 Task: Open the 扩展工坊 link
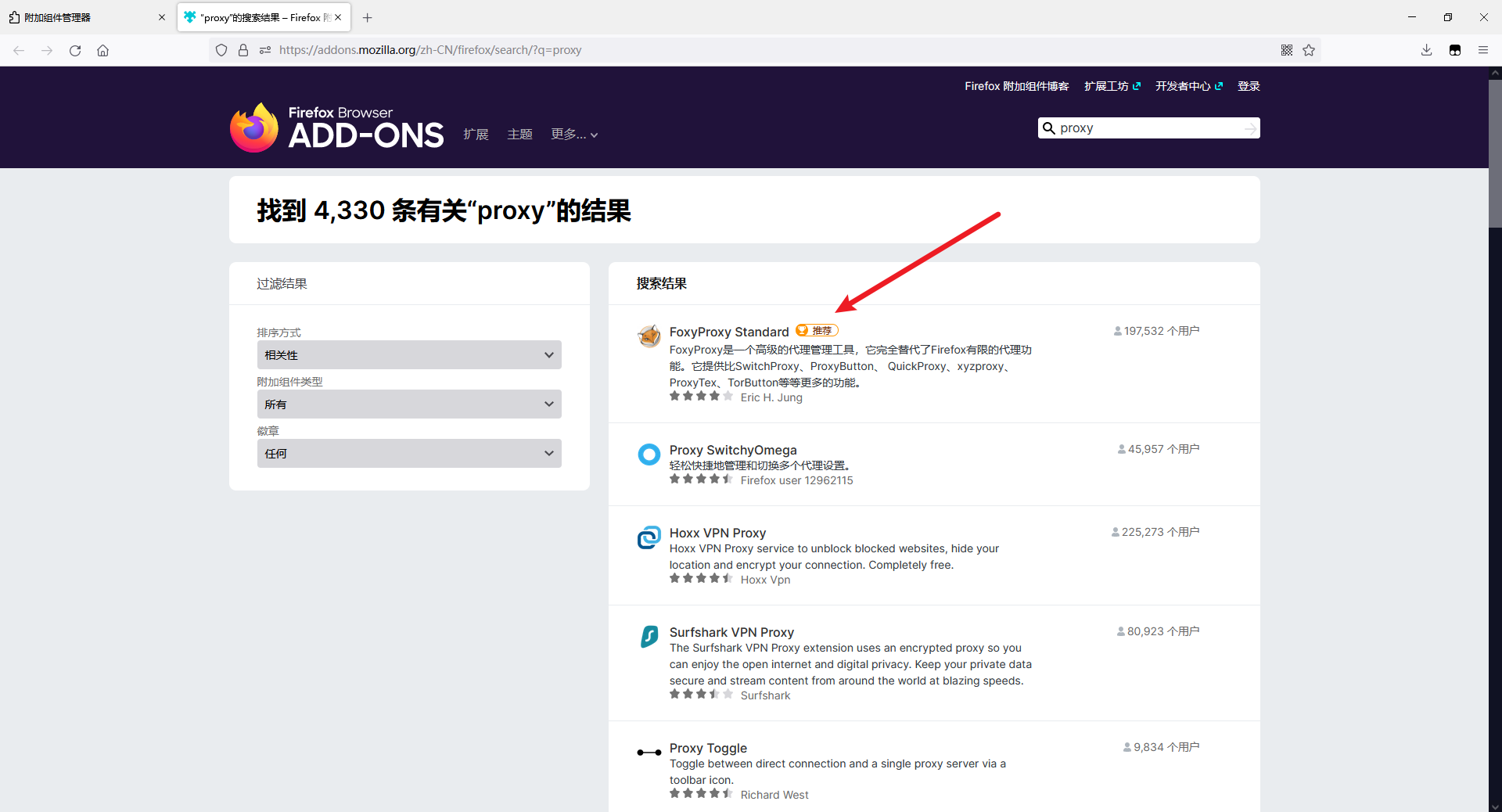pyautogui.click(x=1112, y=86)
